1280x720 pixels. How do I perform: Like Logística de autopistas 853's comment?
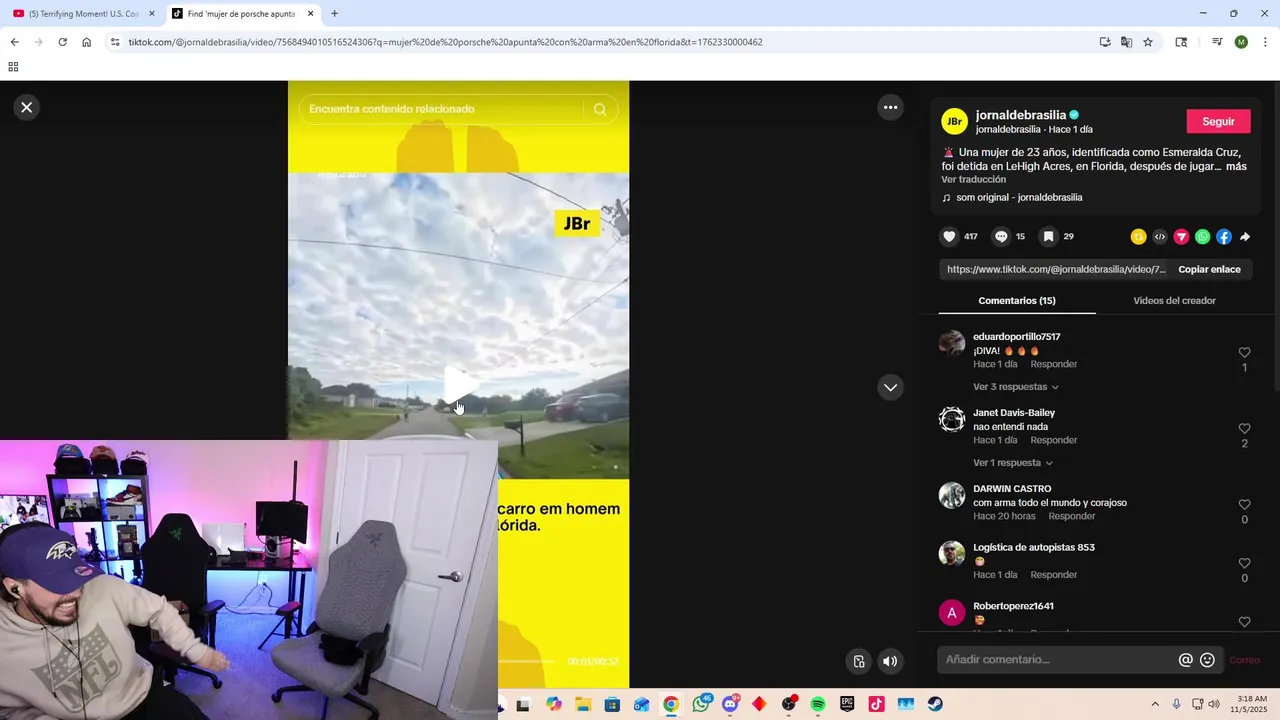pos(1244,564)
